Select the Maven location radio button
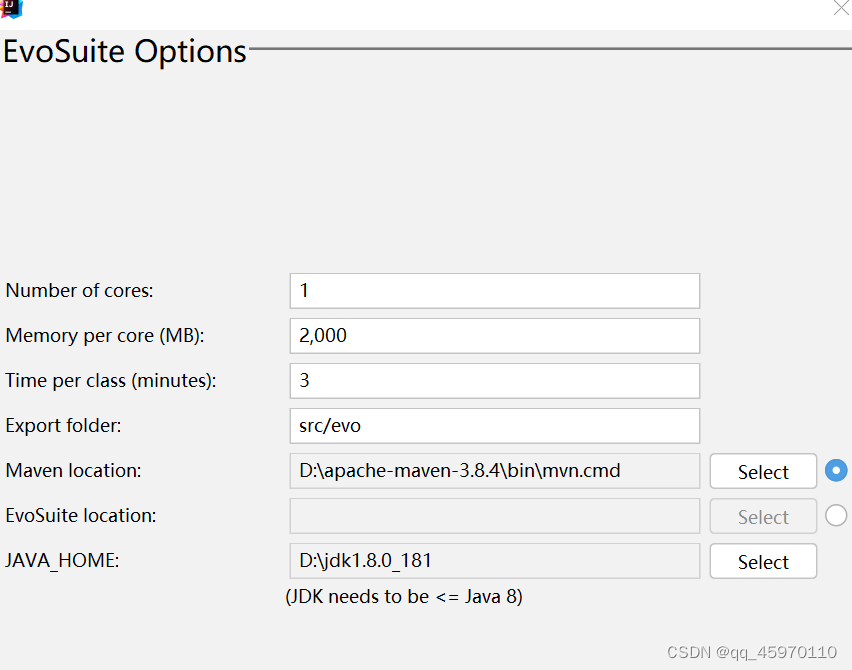Image resolution: width=852 pixels, height=670 pixels. coord(836,471)
